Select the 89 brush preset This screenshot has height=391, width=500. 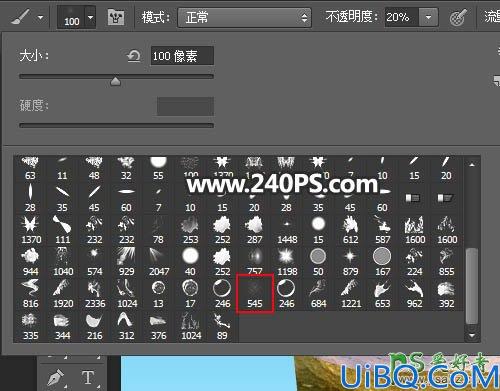click(222, 326)
